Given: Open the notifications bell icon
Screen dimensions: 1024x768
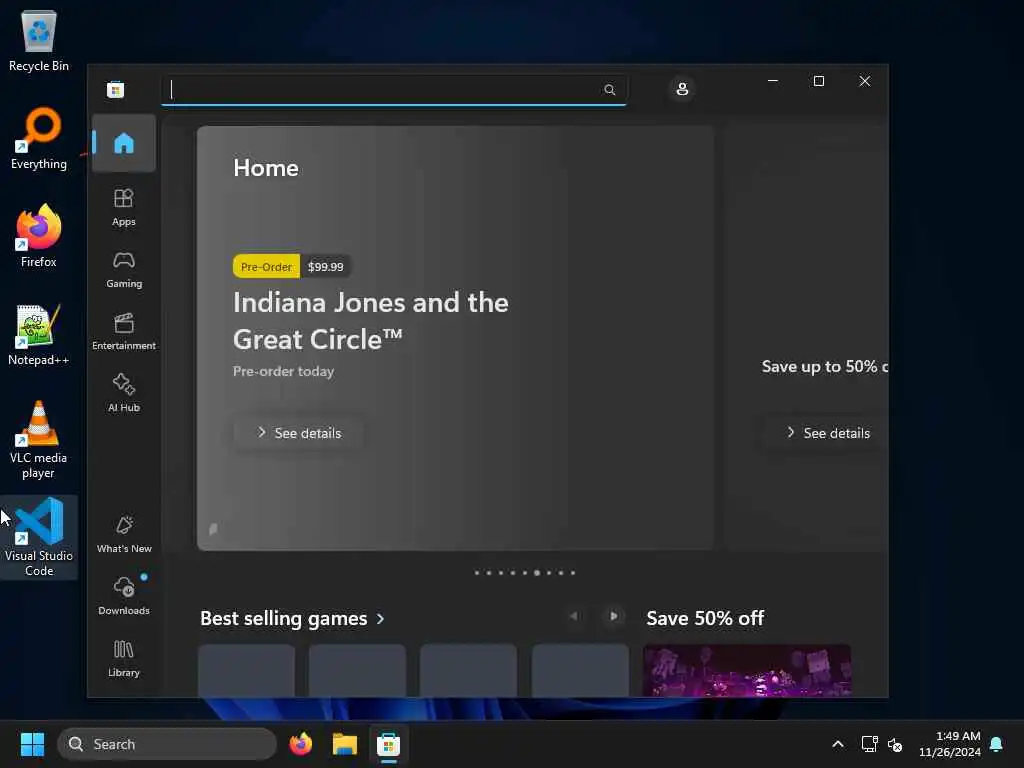Looking at the screenshot, I should coord(996,744).
